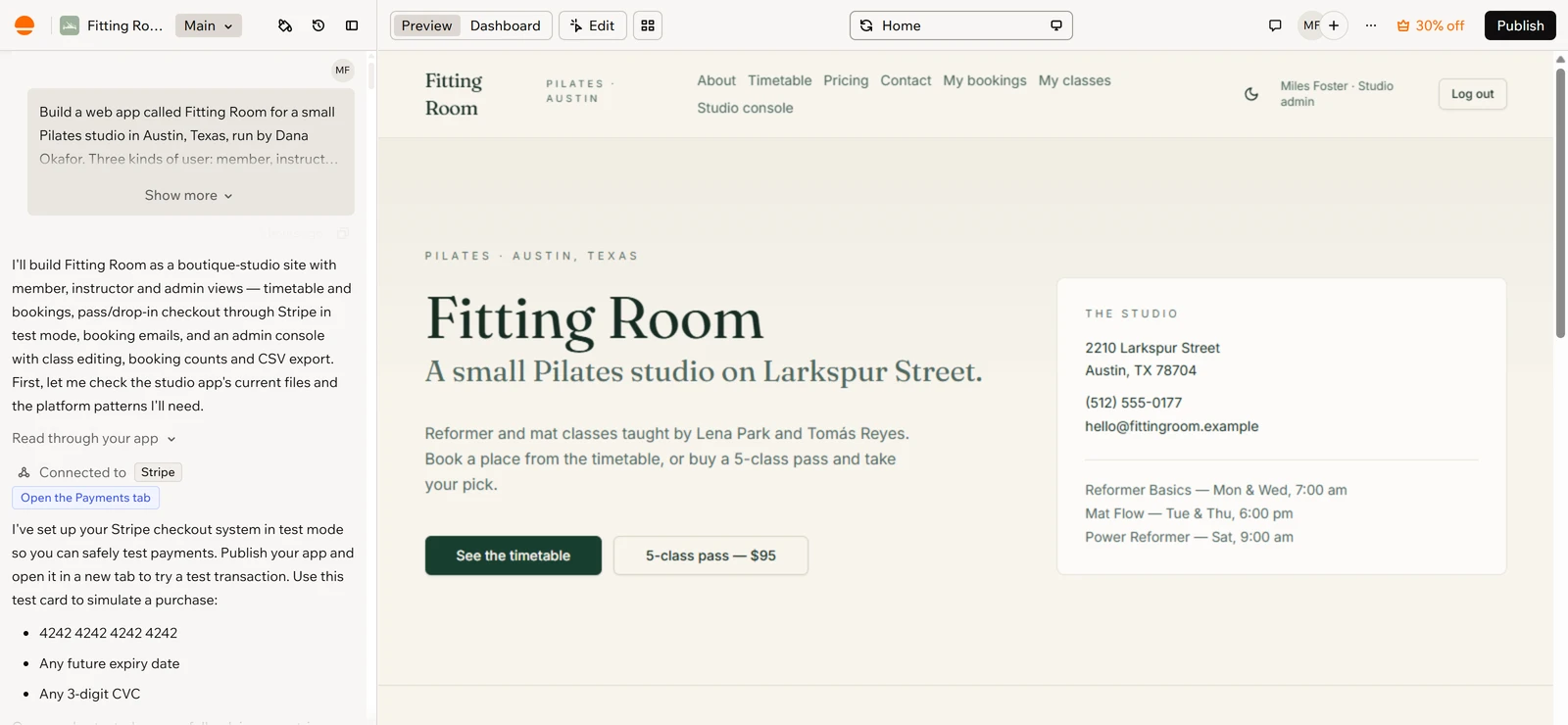
Task: Go to My bookings page
Action: click(985, 80)
